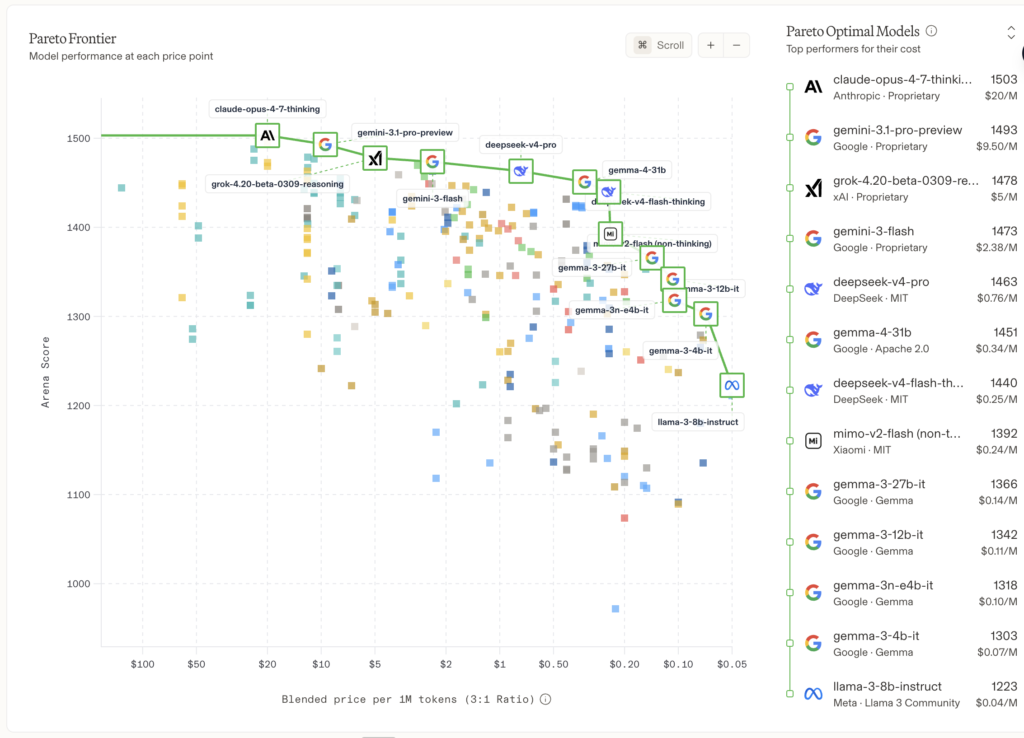The image size is (1024, 738).
Task: Click the Pareto Frontier chart title
Action: (72, 39)
